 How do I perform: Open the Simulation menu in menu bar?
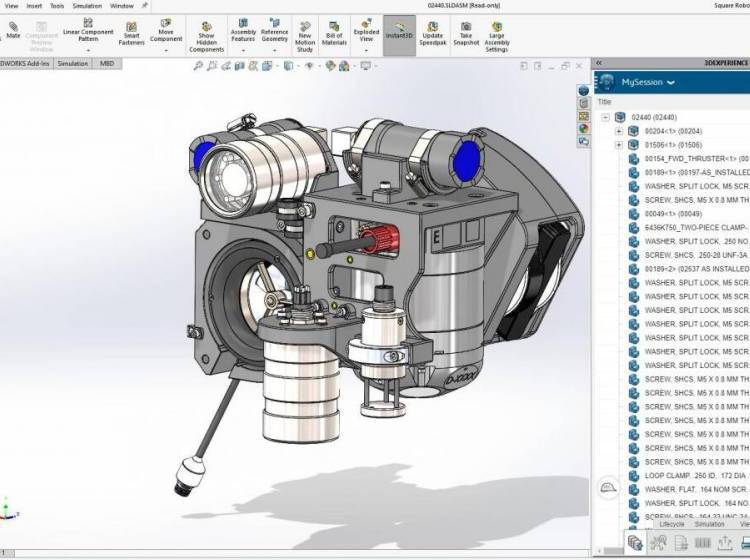[87, 5]
